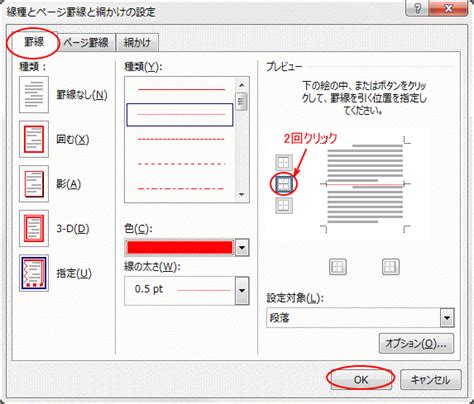Screen dimensions: 474x404
Task: Click the line style list scroll-down arrow
Action: click(242, 195)
